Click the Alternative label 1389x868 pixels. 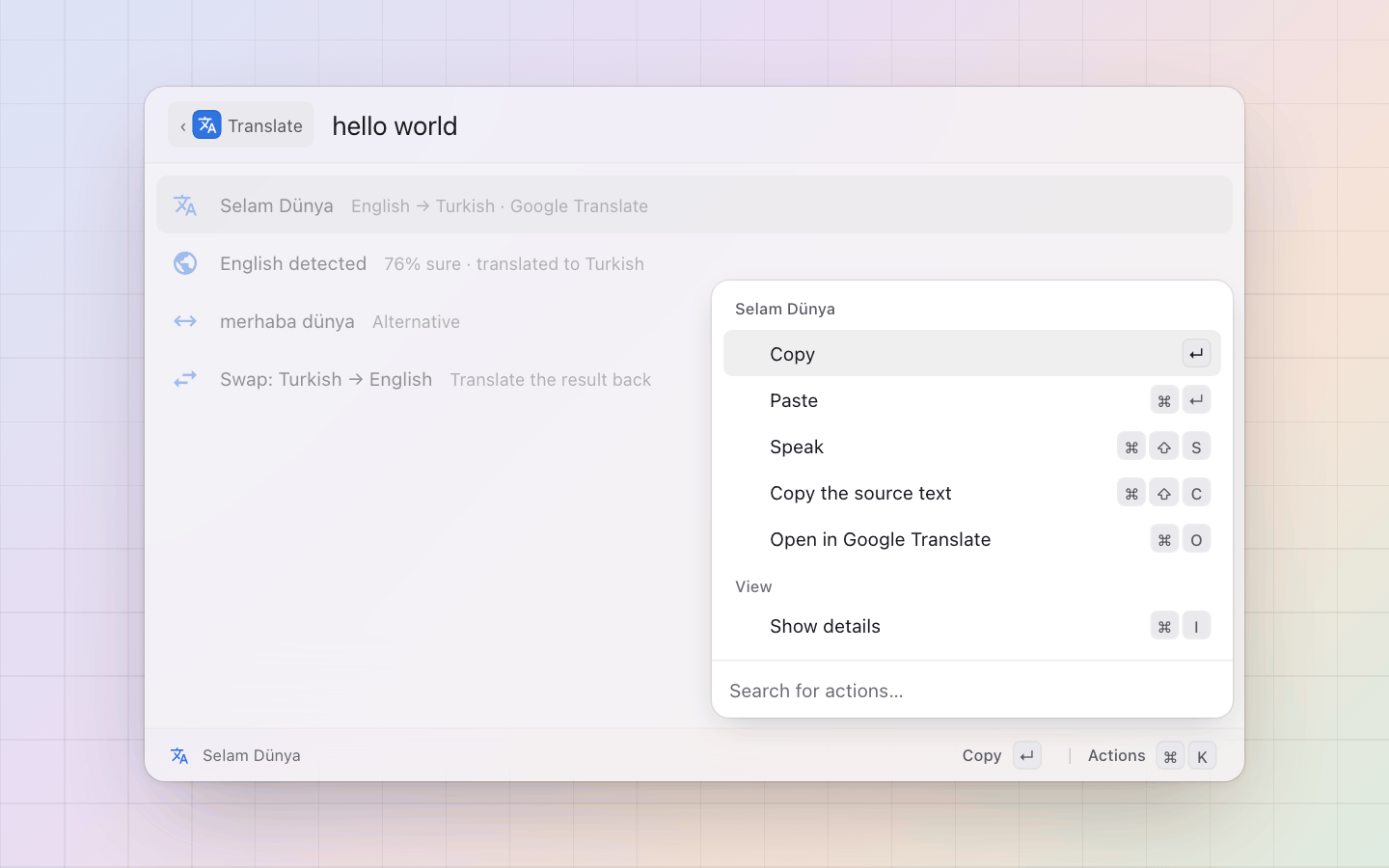(417, 322)
